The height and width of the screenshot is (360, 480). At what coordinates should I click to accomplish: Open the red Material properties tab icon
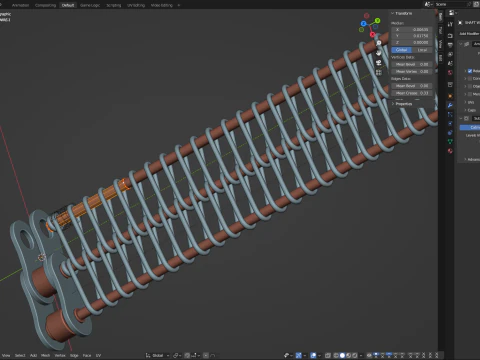tap(450, 151)
